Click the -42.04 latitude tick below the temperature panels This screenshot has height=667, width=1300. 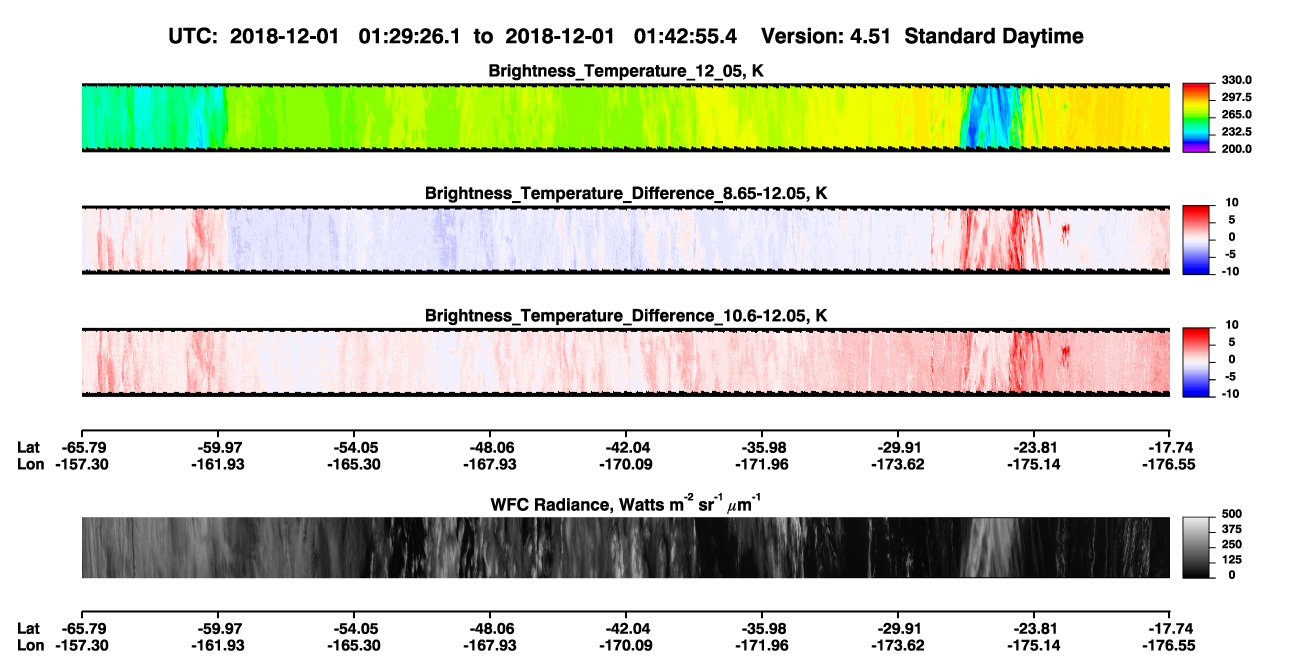(x=626, y=447)
